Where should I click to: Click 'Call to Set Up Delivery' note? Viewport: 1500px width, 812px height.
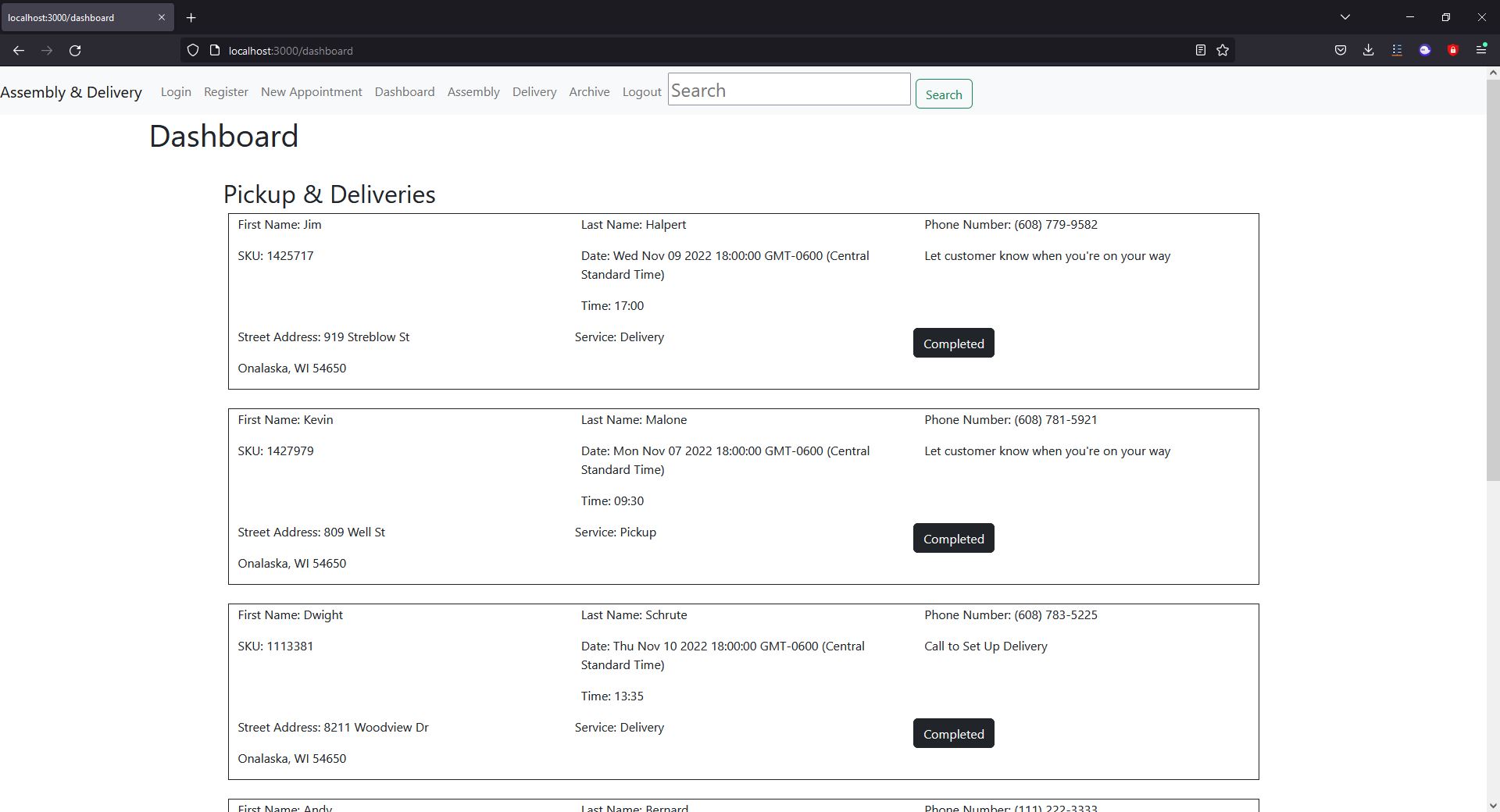[986, 646]
